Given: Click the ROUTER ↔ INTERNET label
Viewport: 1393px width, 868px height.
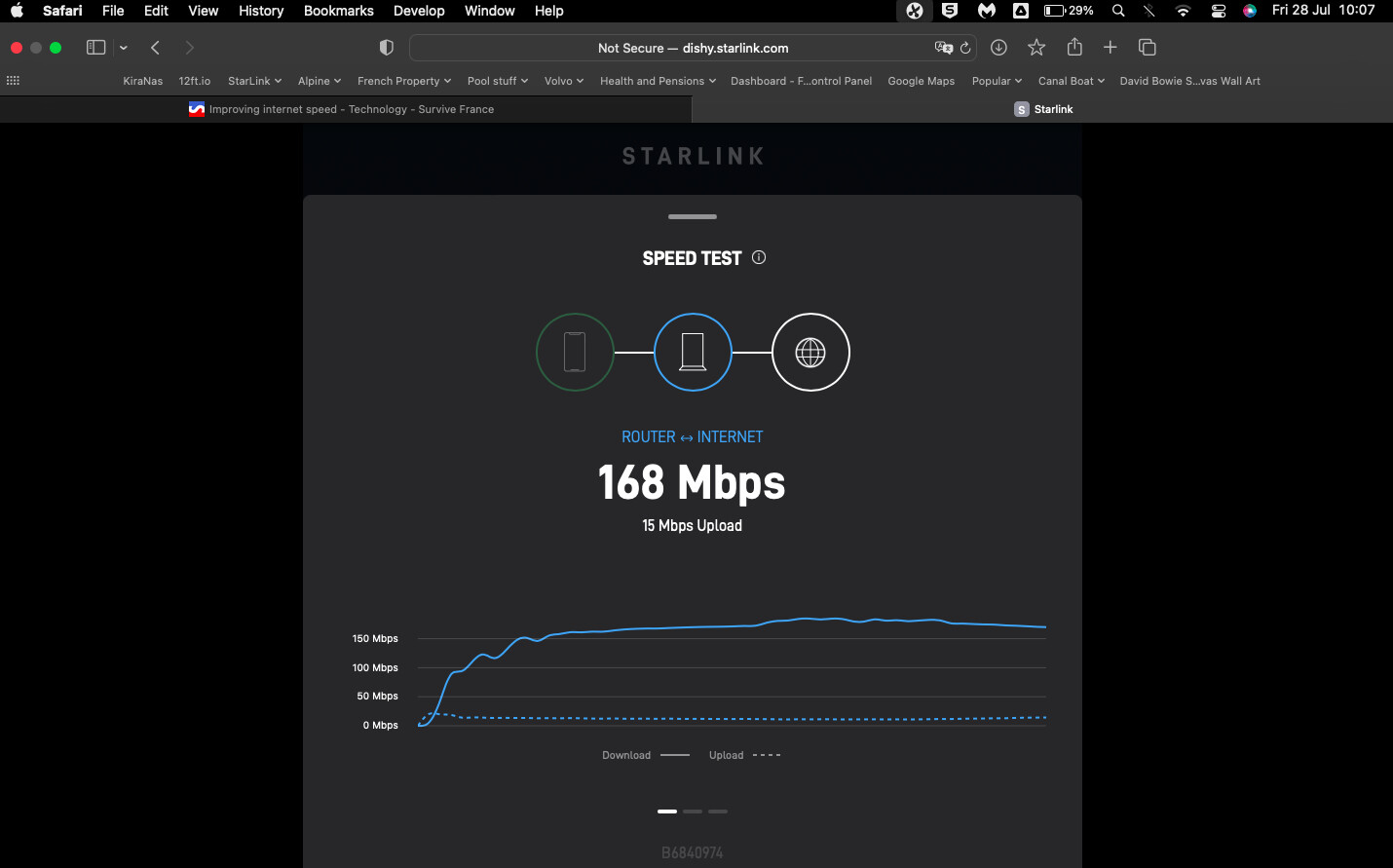Looking at the screenshot, I should (693, 437).
